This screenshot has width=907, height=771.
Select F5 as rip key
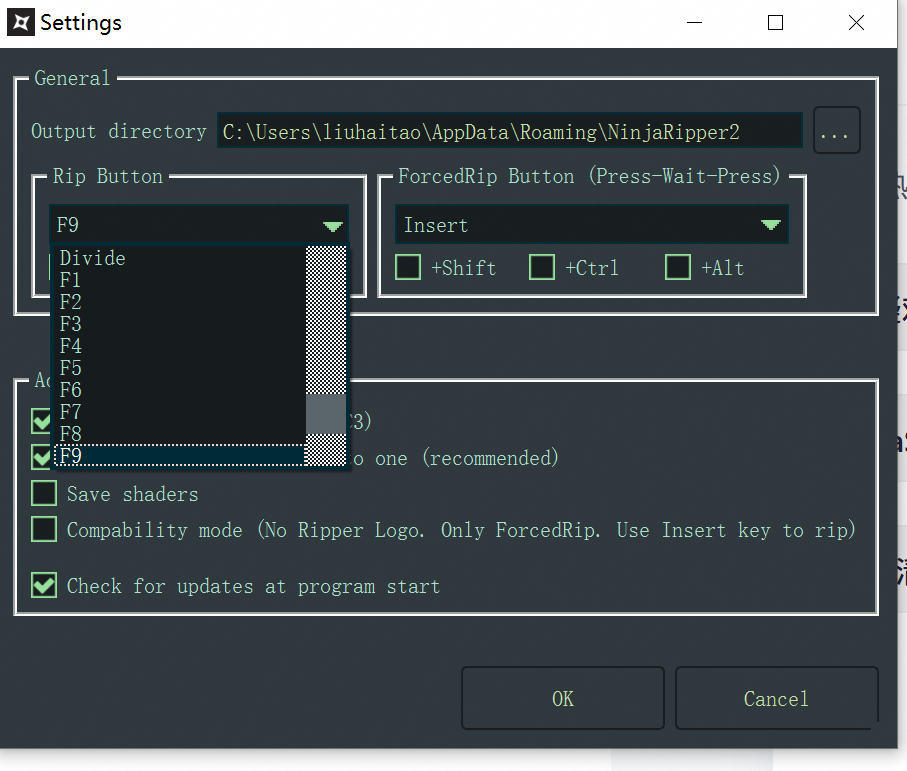coord(179,368)
